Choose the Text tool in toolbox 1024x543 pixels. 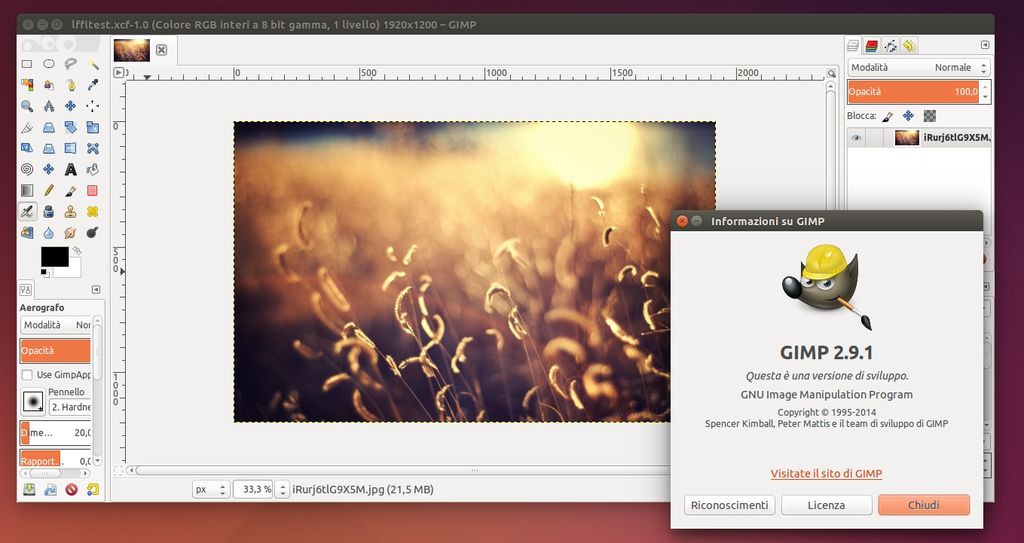point(71,169)
